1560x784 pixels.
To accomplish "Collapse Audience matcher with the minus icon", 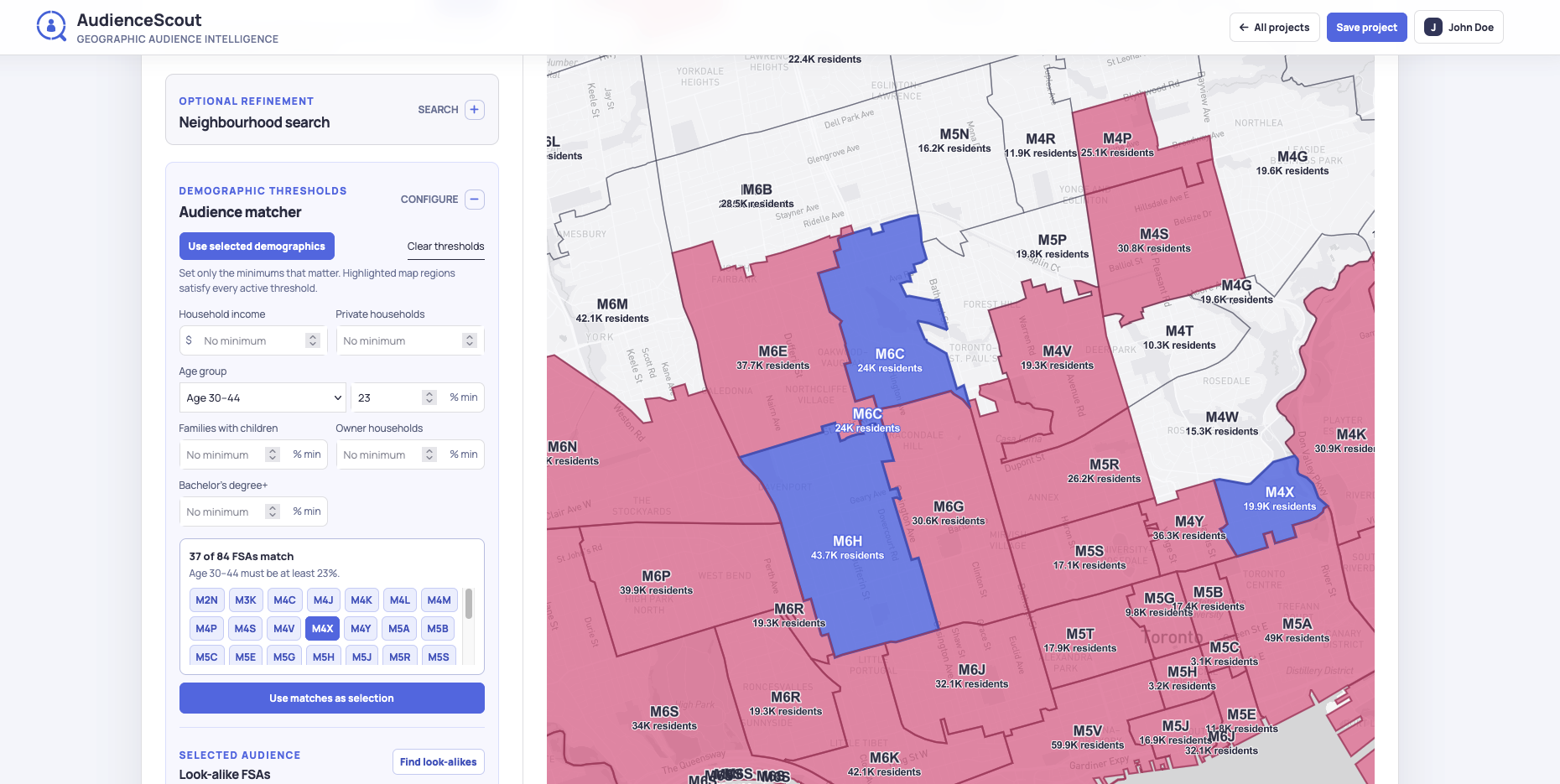I will tap(475, 200).
